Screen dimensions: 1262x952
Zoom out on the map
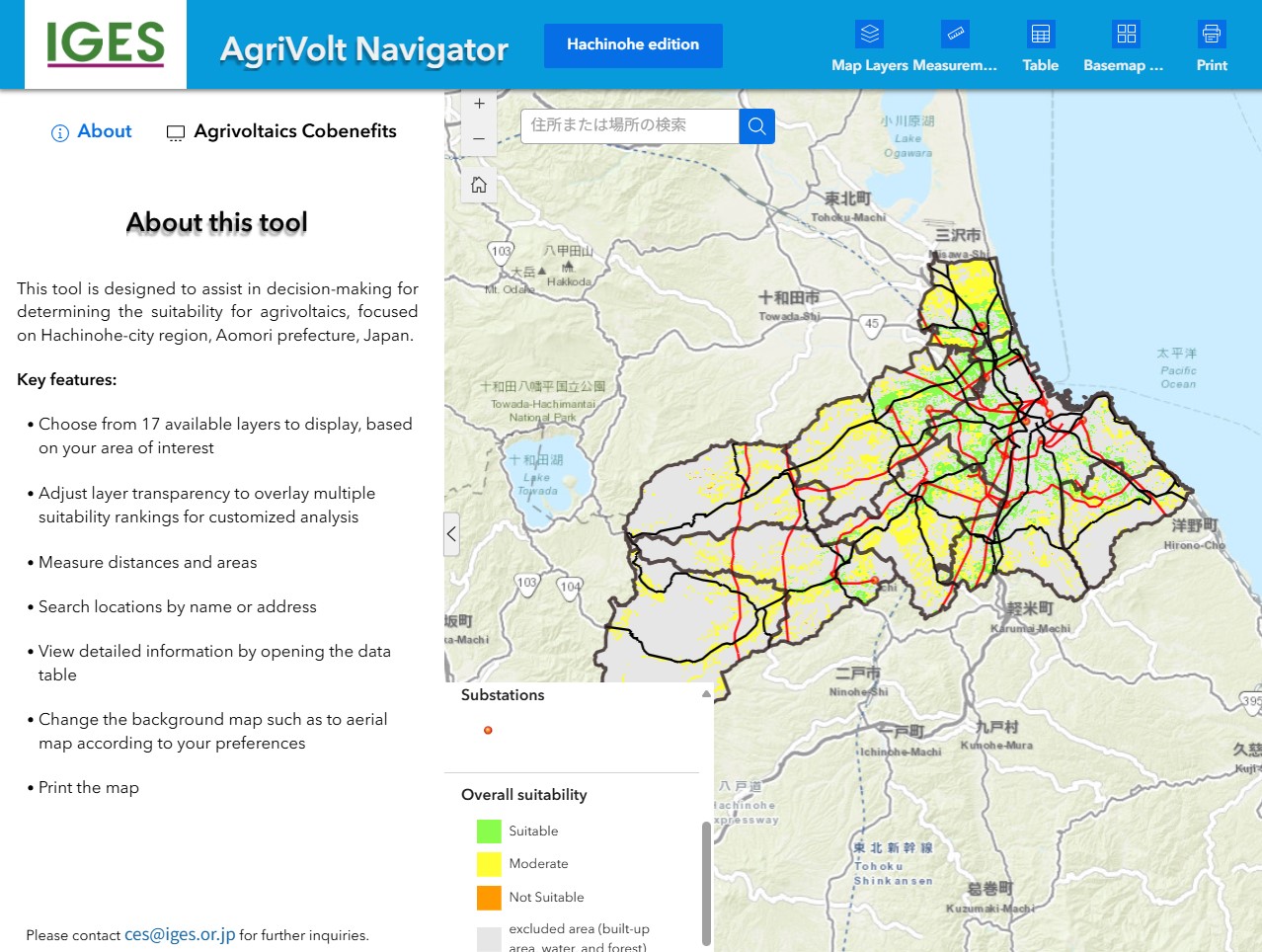click(x=479, y=139)
